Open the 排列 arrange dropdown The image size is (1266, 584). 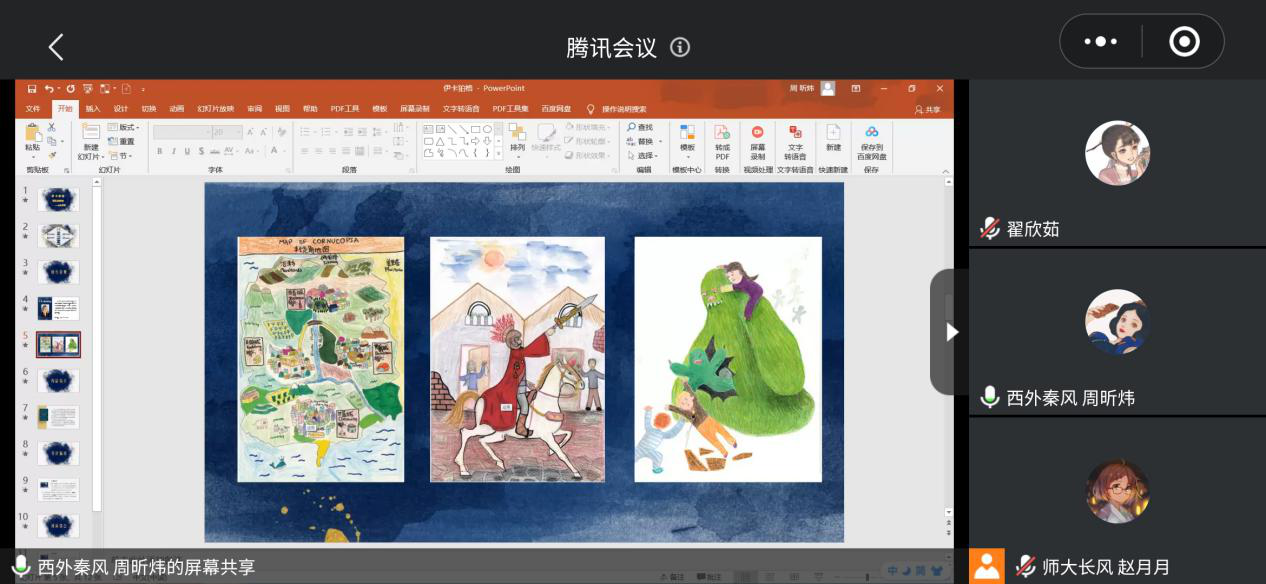517,139
